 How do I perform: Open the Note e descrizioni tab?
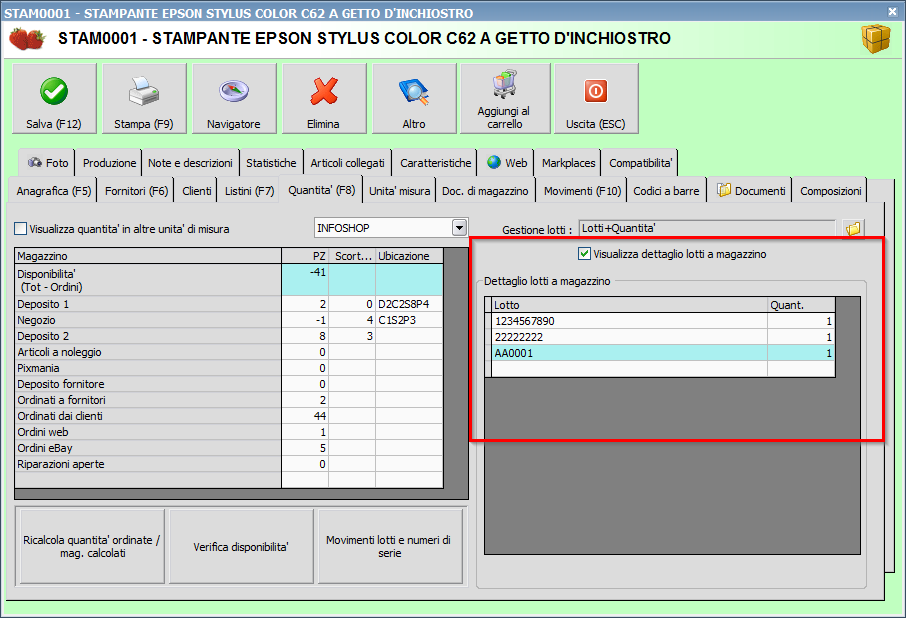point(190,163)
